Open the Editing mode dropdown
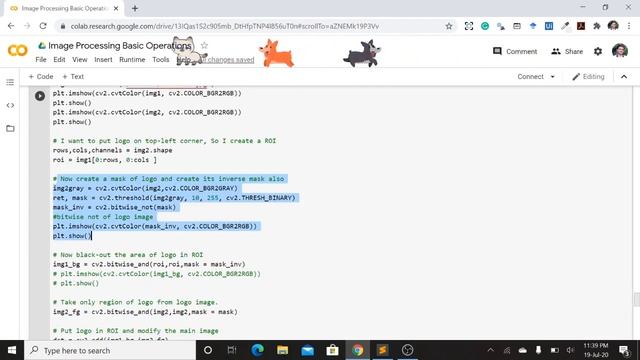 click(x=588, y=77)
